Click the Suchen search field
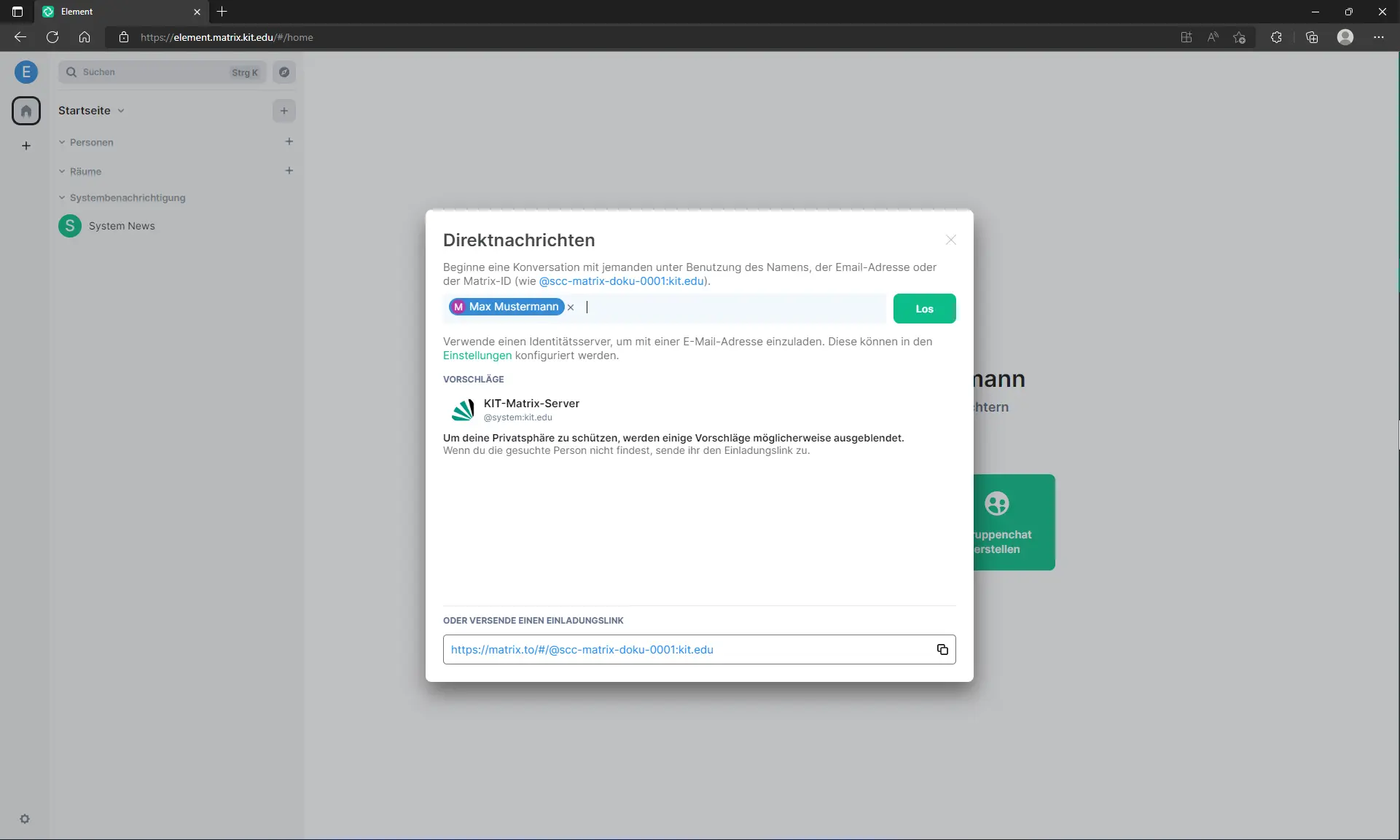The width and height of the screenshot is (1400, 840). pos(153,72)
